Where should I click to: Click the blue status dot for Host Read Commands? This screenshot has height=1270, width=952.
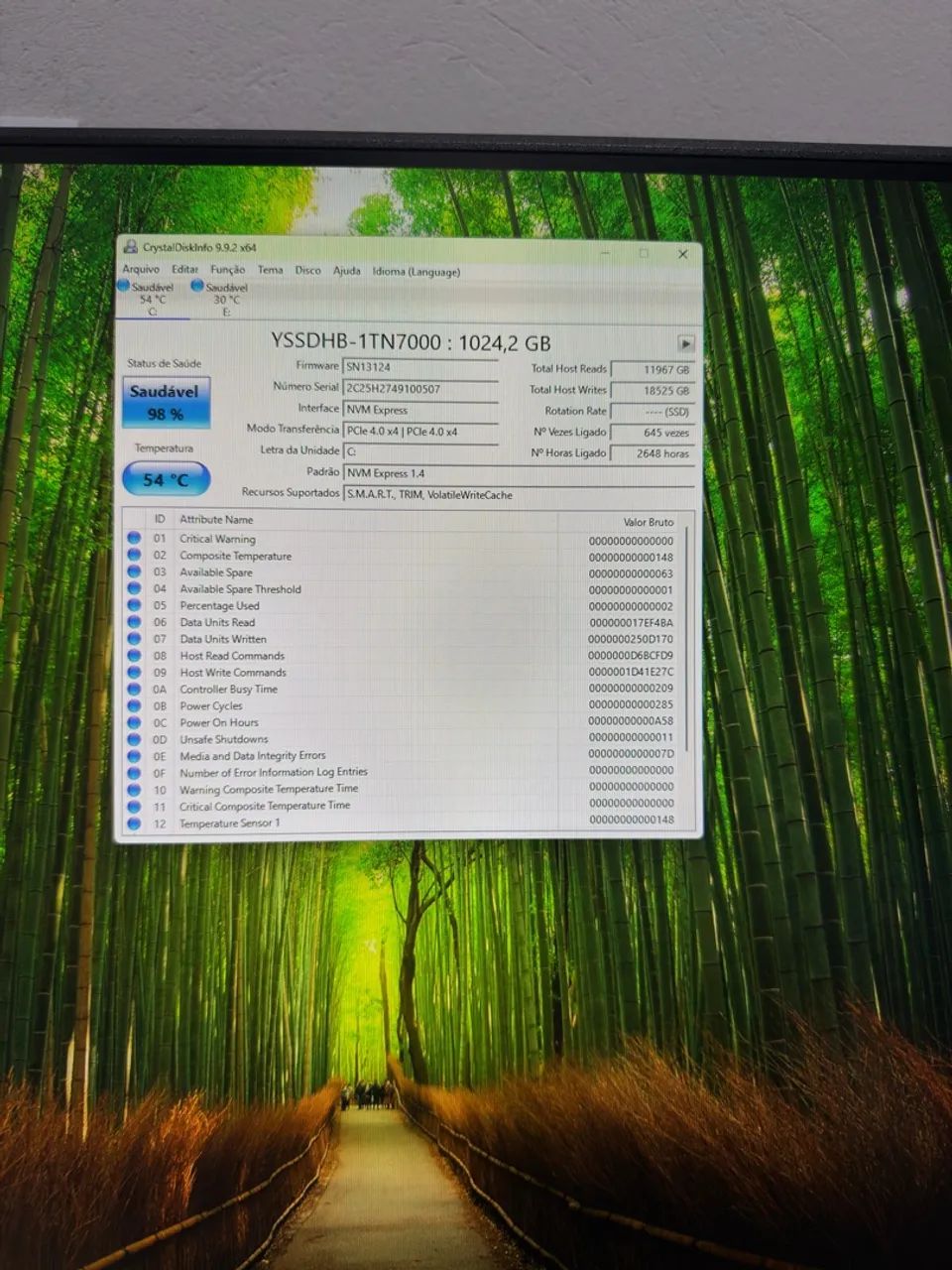click(x=134, y=656)
